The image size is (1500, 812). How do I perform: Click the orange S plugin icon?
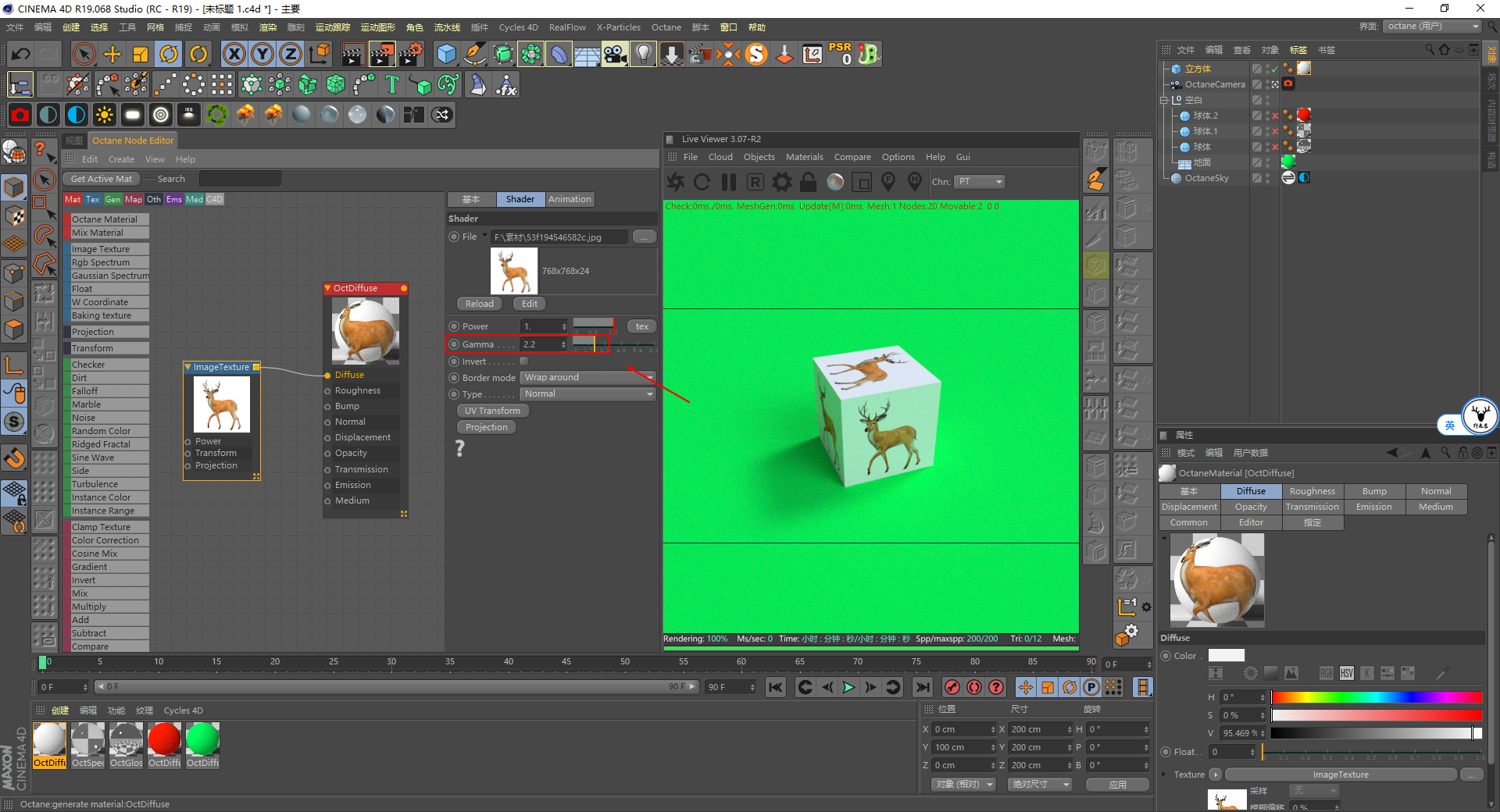pyautogui.click(x=756, y=54)
